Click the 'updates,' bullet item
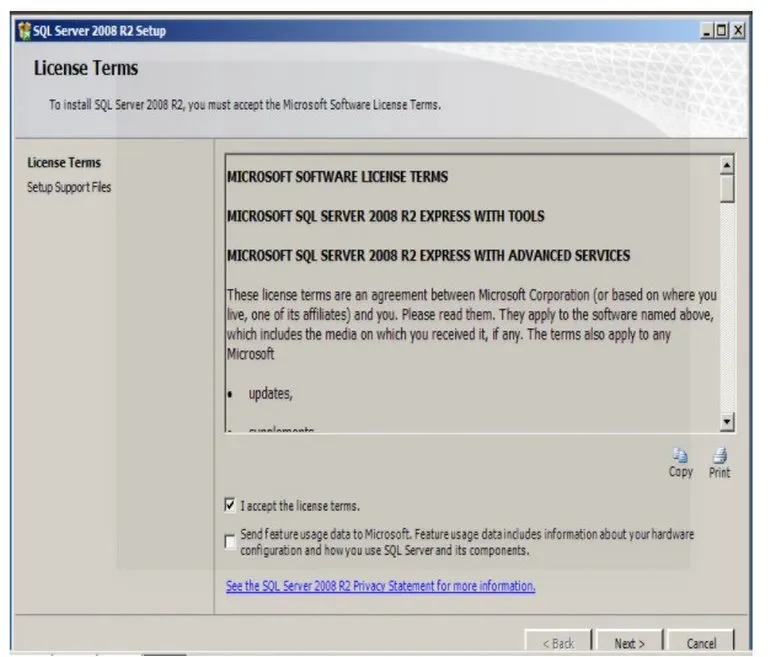This screenshot has height=657, width=771. 270,393
